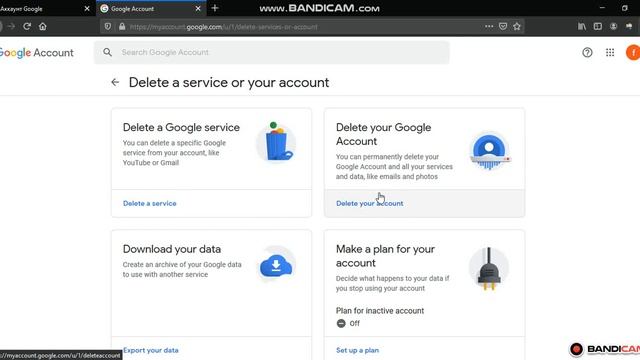
Task: Open the Library icon in toolbar
Action: [x=582, y=27]
